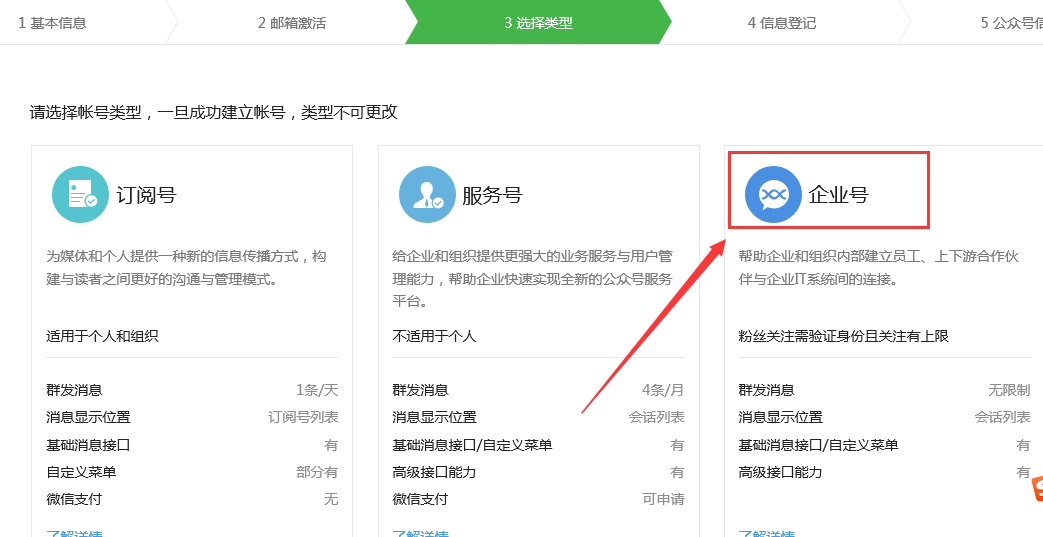Click 微信支付 label in 订阅号 card
Screen dimensions: 1043x537
[x=74, y=499]
